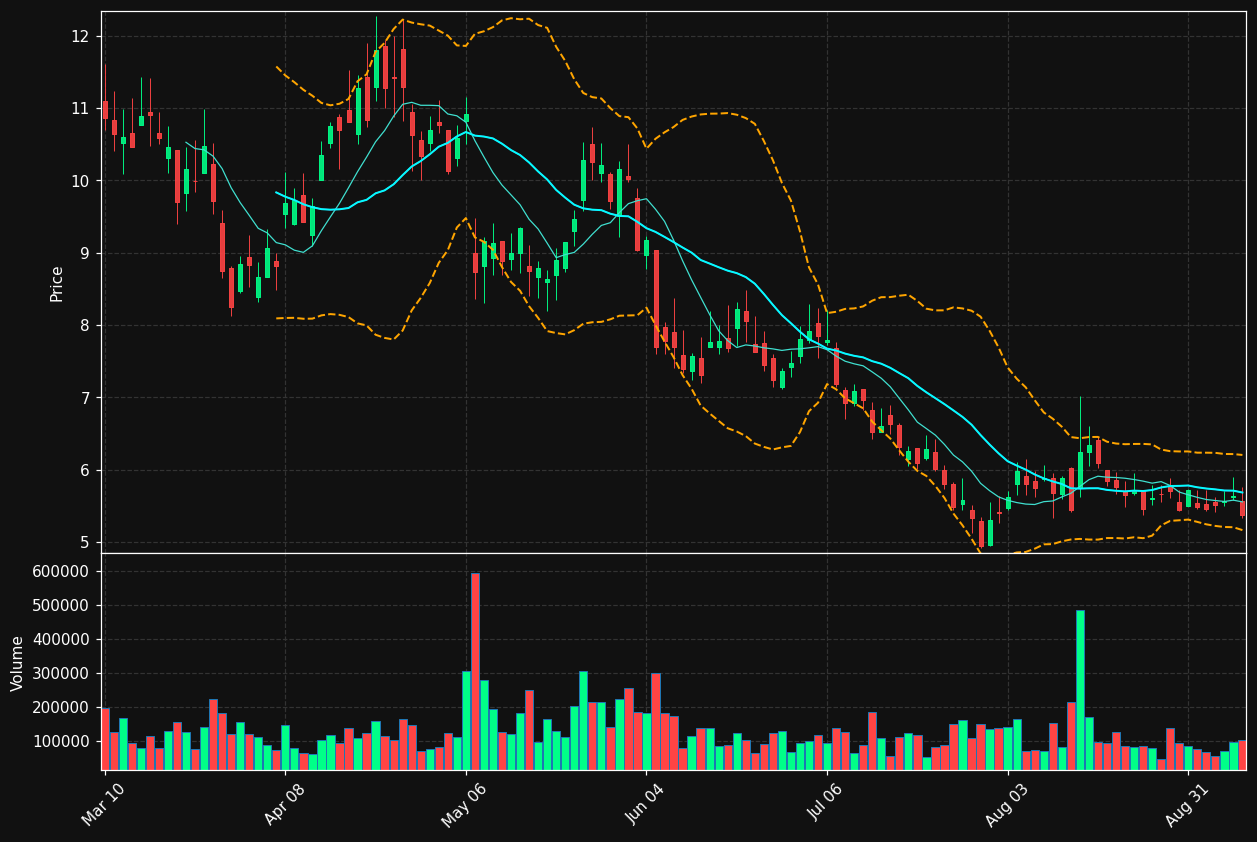Image resolution: width=1257 pixels, height=842 pixels.
Task: Click the Volume axis title
Action: tap(18, 663)
